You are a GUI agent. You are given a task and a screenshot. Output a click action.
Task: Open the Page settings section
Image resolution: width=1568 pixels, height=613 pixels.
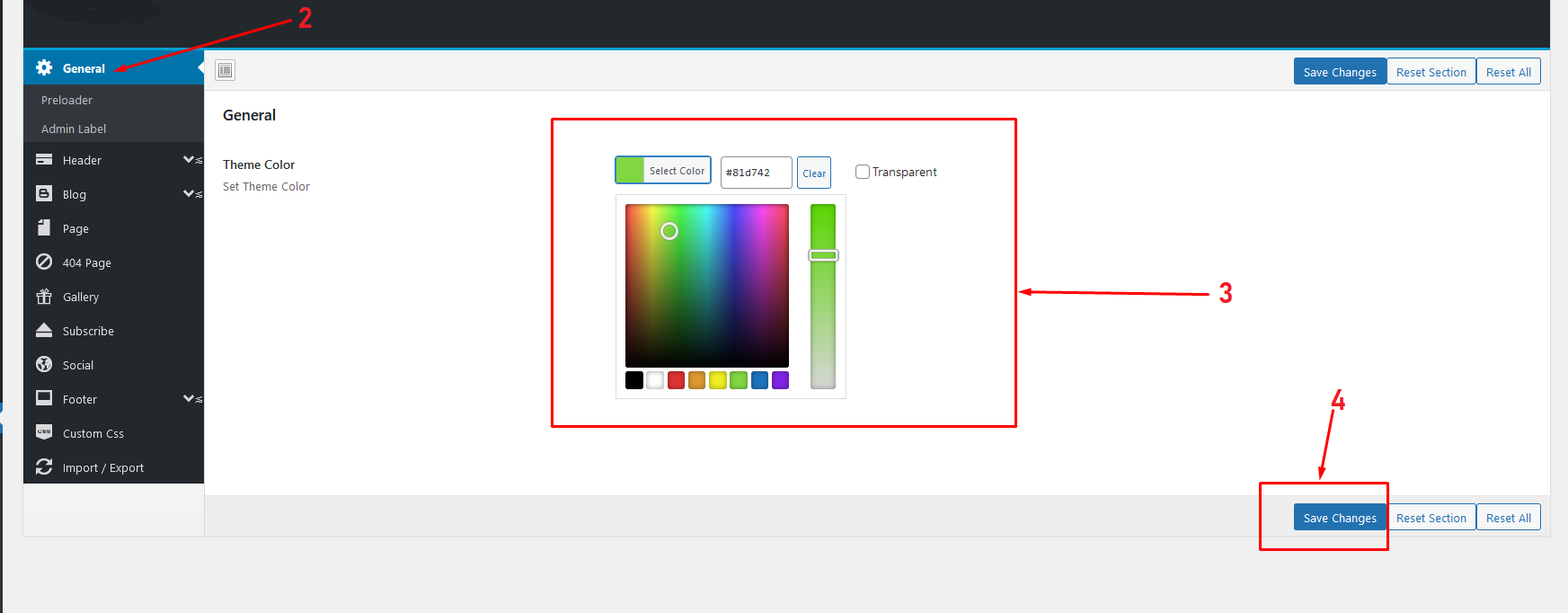tap(75, 229)
